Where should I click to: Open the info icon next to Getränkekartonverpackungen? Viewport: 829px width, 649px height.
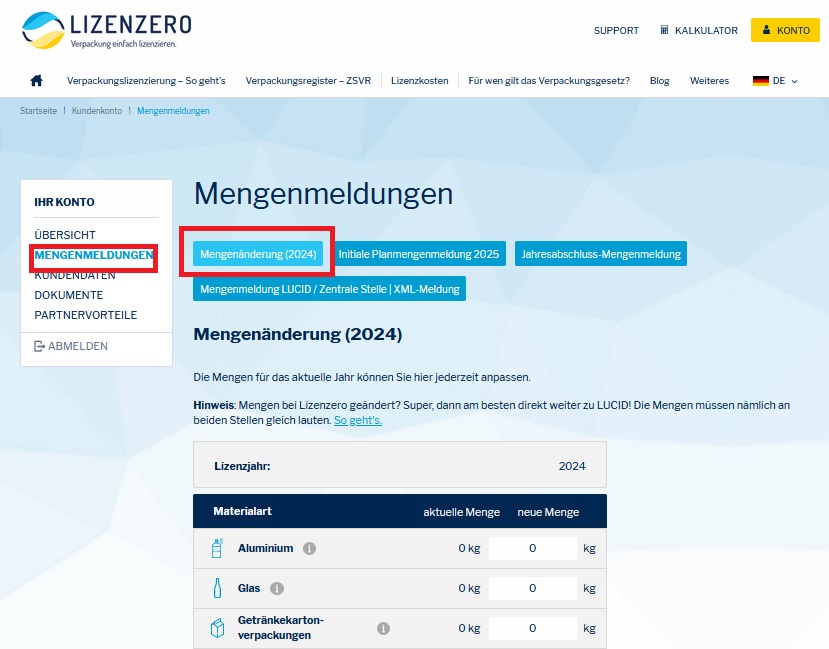(x=383, y=628)
